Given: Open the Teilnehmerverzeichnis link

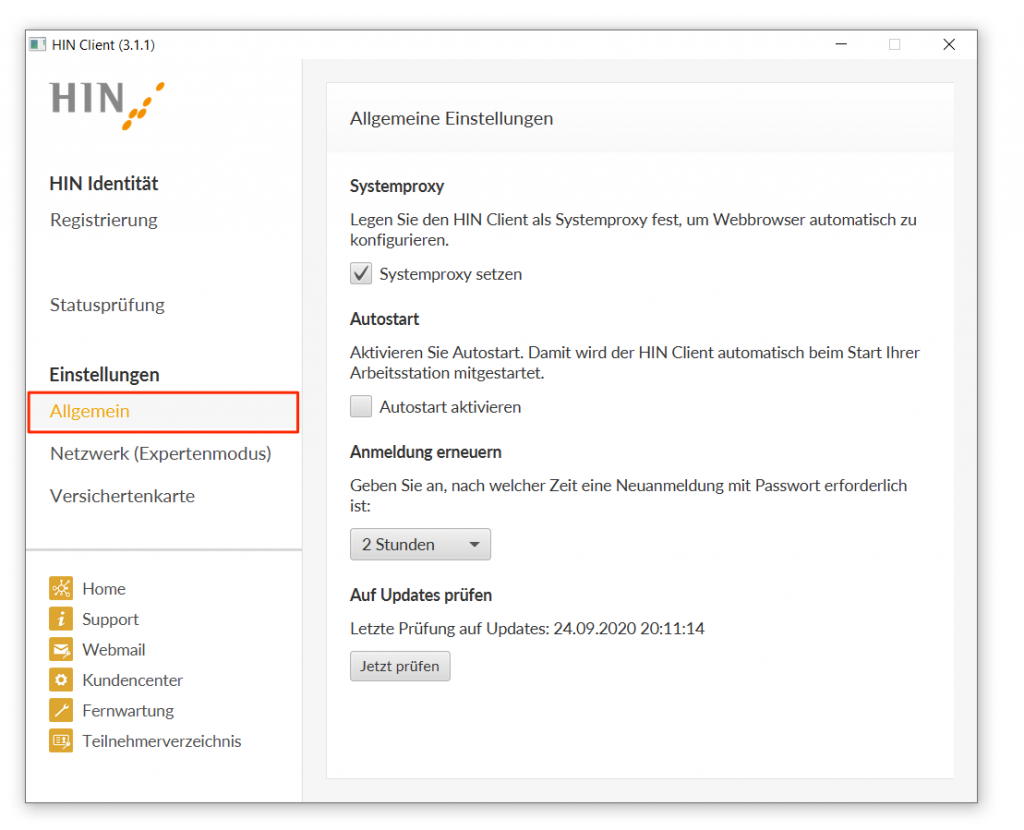Looking at the screenshot, I should (162, 741).
